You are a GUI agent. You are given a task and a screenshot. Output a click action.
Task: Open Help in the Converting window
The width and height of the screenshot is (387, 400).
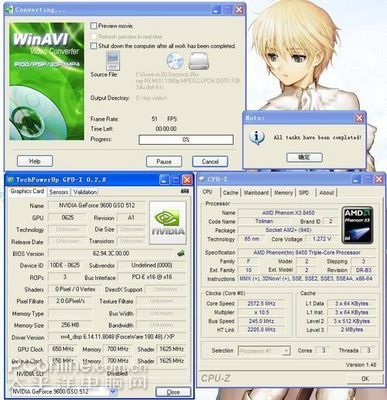pyautogui.click(x=35, y=161)
